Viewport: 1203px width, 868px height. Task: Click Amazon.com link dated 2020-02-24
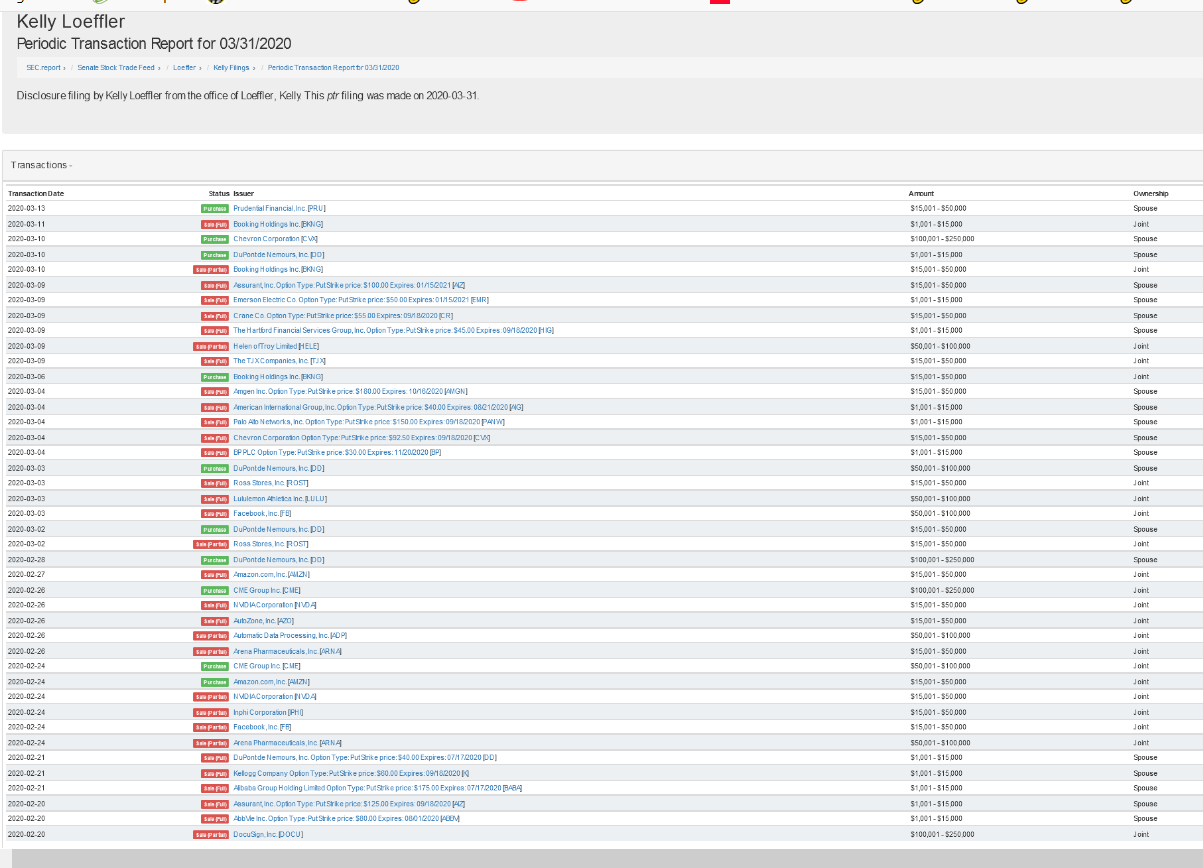coord(271,681)
